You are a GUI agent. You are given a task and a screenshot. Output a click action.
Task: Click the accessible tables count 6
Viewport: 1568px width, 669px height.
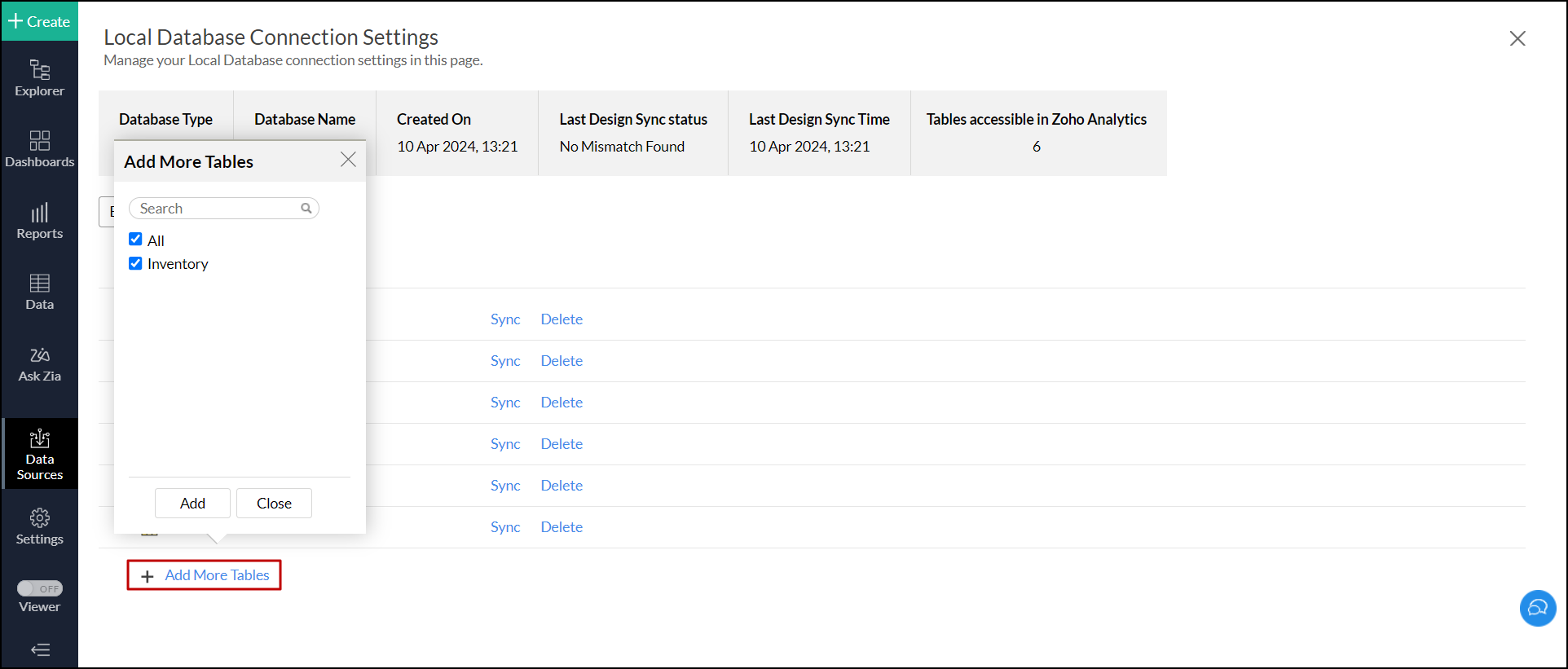[x=1037, y=147]
